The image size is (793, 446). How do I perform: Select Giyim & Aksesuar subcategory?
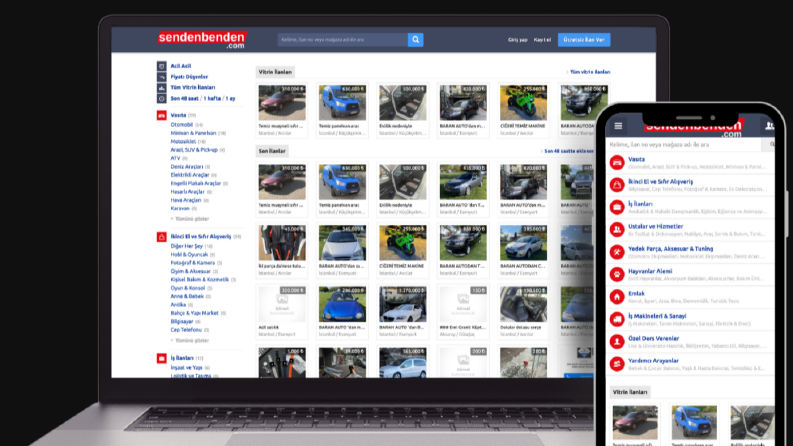(x=191, y=271)
